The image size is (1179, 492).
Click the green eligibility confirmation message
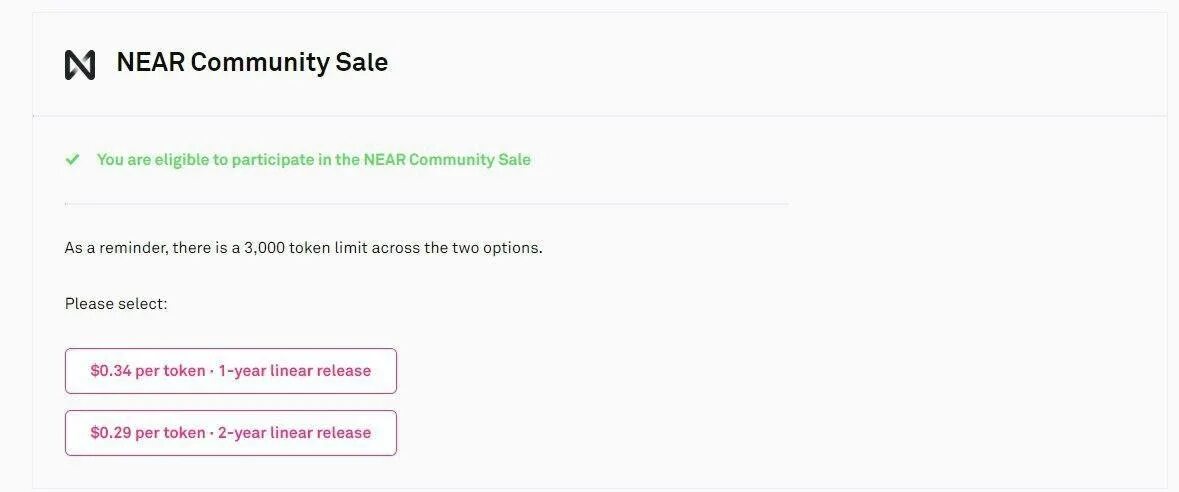[313, 160]
